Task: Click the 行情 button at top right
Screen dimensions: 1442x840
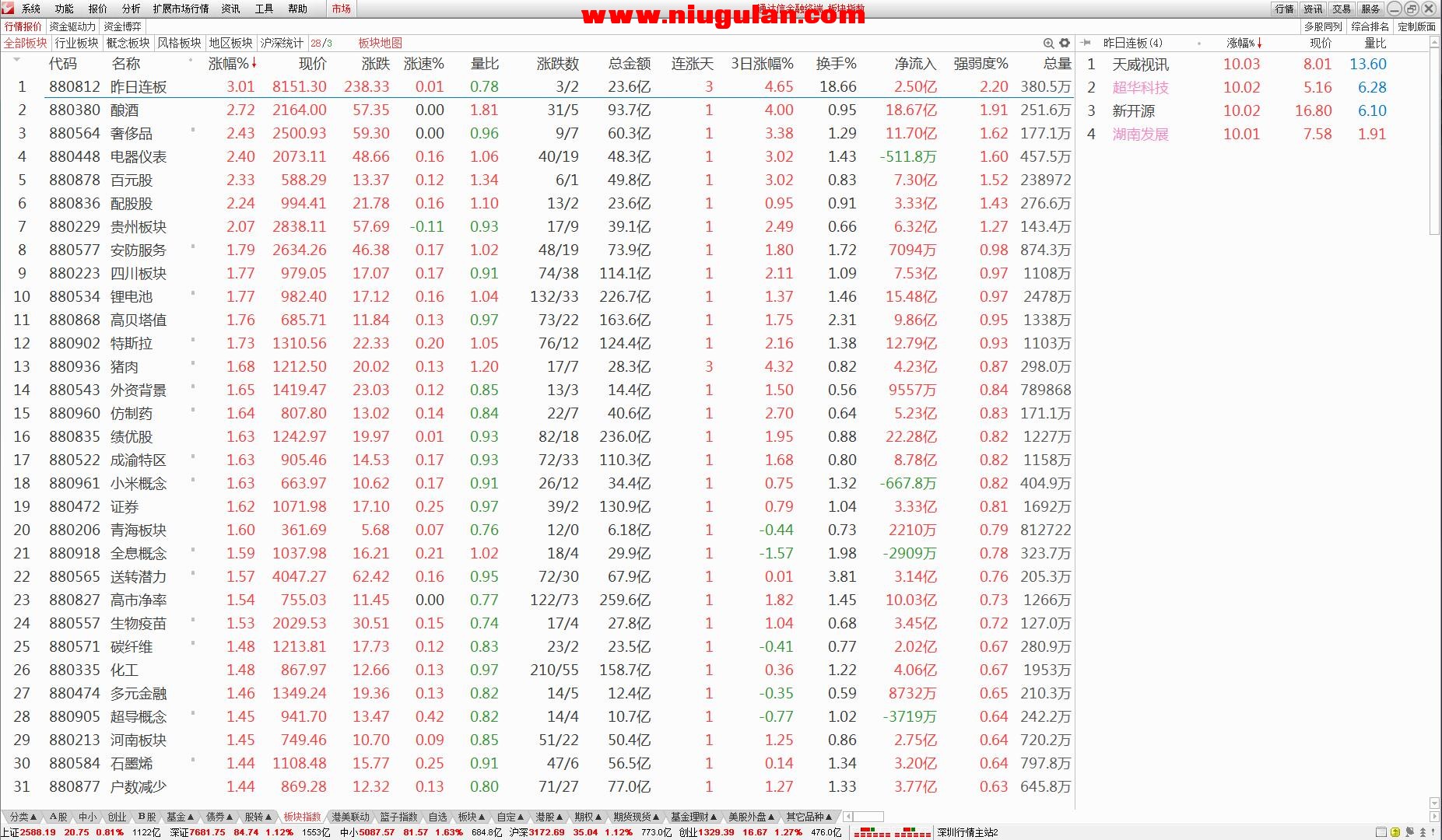Action: [1285, 9]
